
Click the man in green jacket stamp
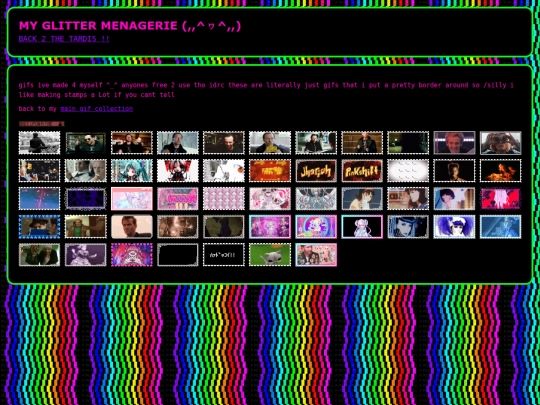pyautogui.click(x=85, y=227)
